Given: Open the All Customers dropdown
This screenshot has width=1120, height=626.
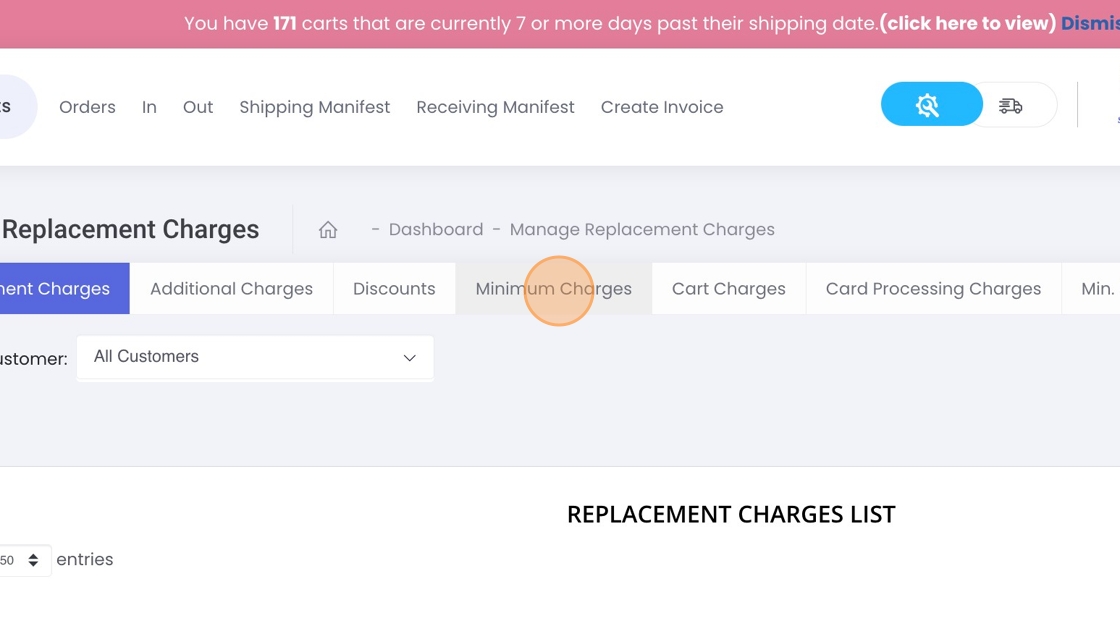Looking at the screenshot, I should tap(255, 357).
